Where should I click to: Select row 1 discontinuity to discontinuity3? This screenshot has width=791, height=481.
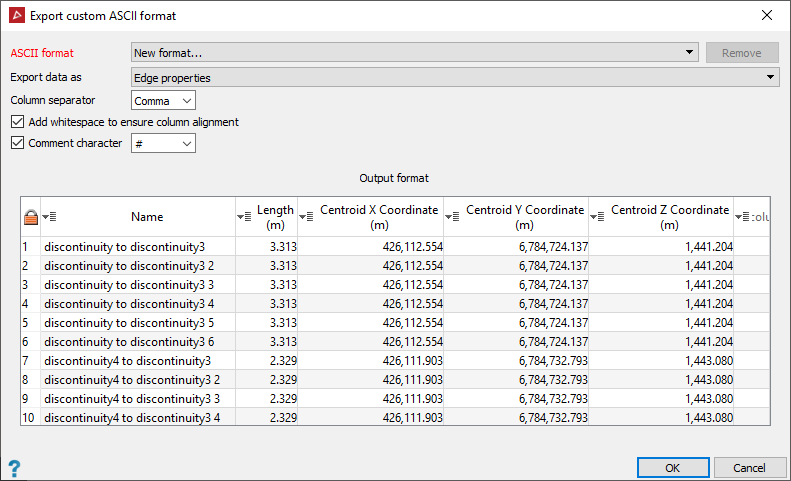tap(124, 246)
